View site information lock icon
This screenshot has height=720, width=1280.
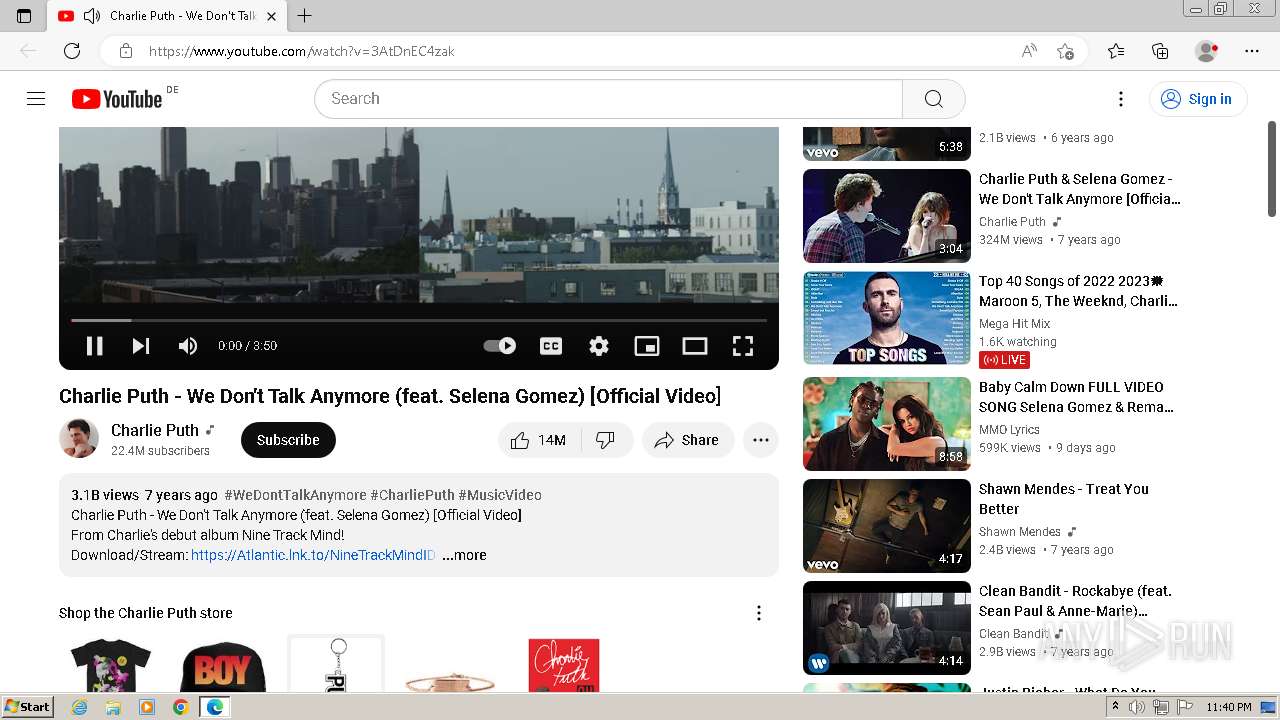pos(125,51)
